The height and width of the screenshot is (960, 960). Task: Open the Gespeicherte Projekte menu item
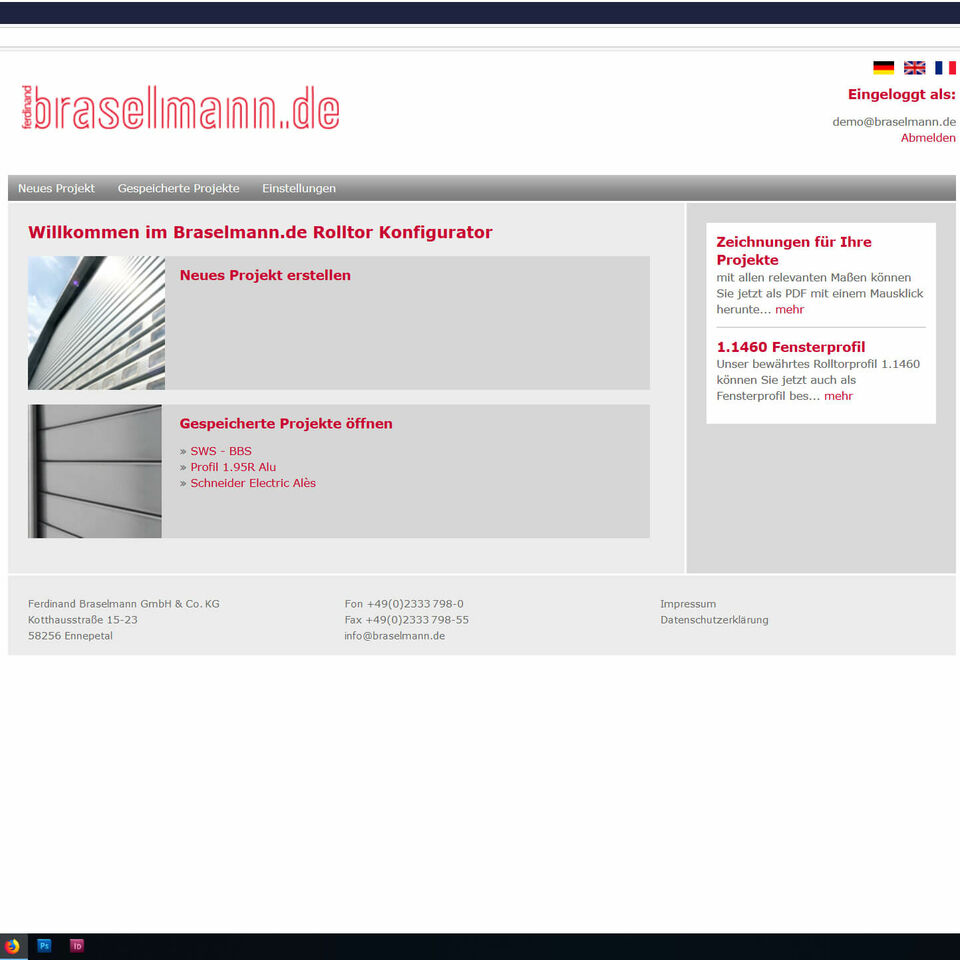(178, 188)
